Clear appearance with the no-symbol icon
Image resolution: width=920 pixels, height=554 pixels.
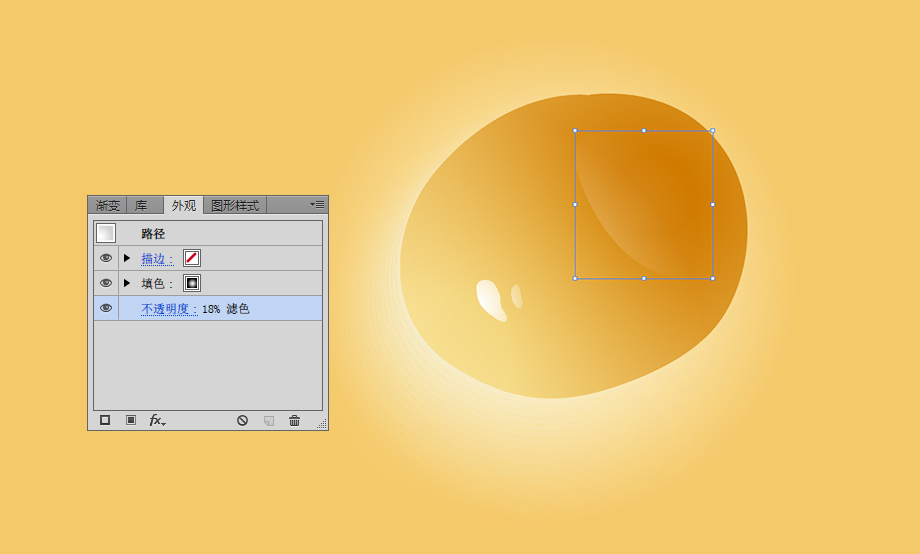242,420
